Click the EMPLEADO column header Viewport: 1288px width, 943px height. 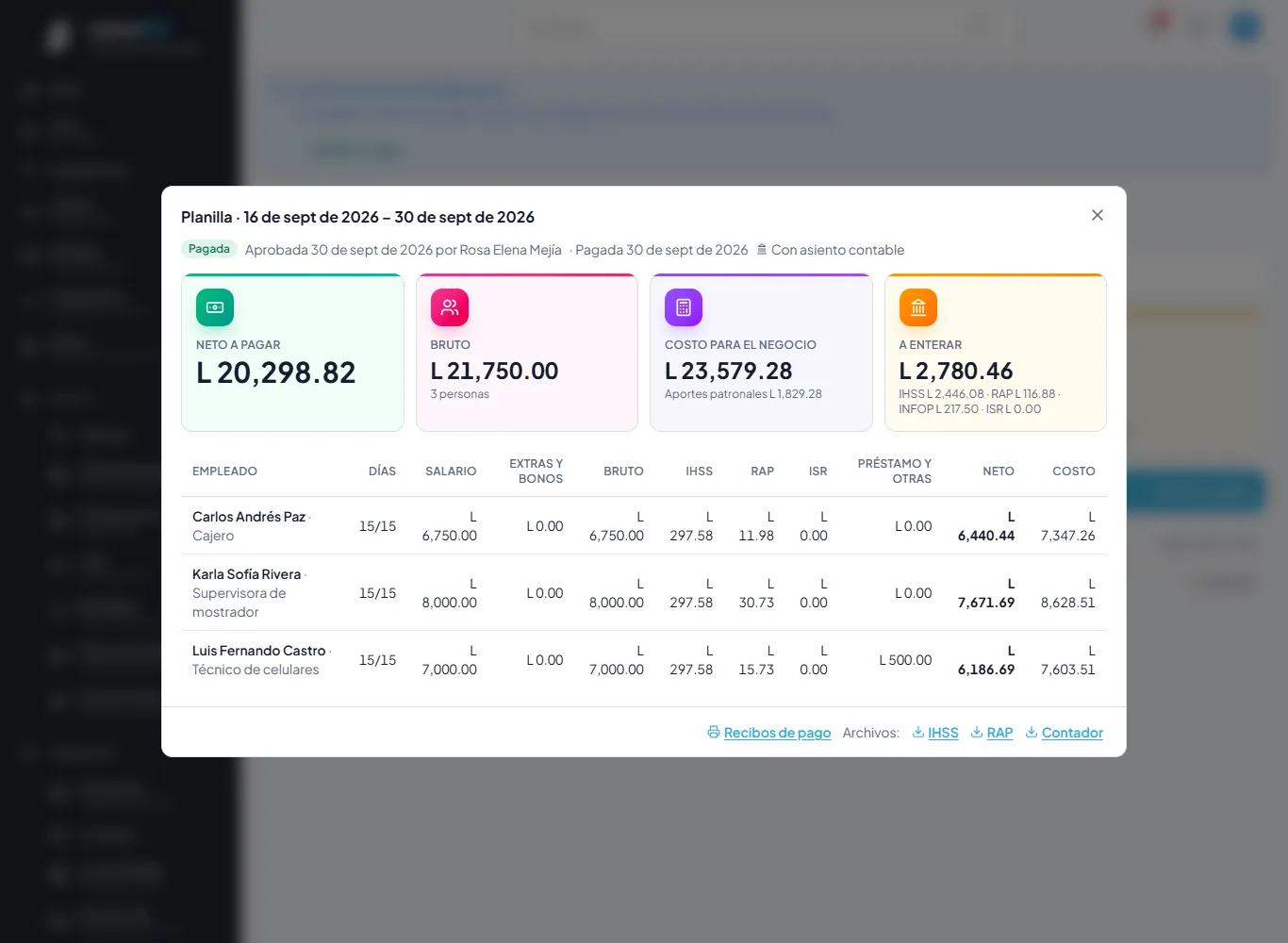coord(224,471)
